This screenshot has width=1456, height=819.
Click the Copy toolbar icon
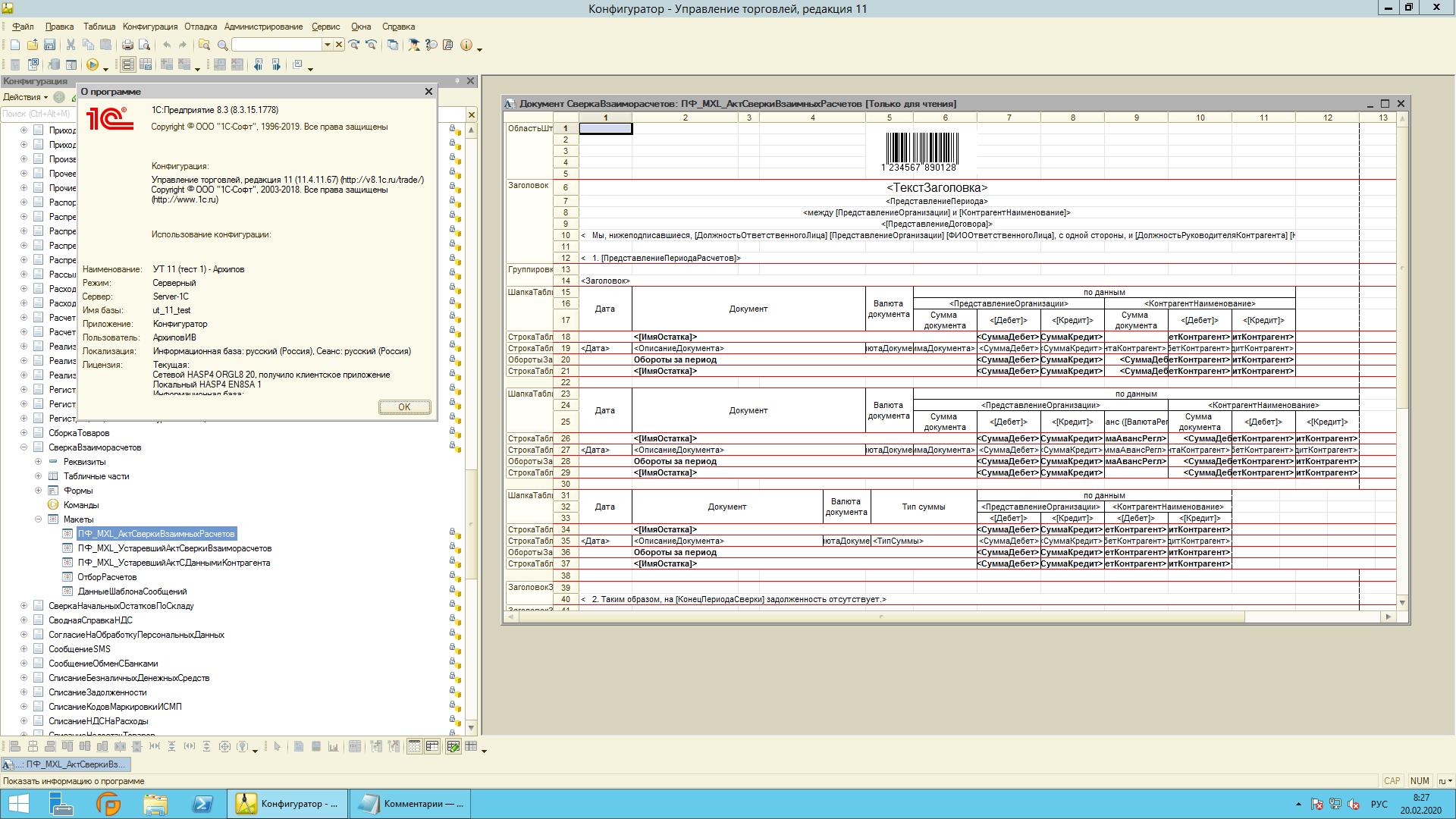click(x=88, y=45)
